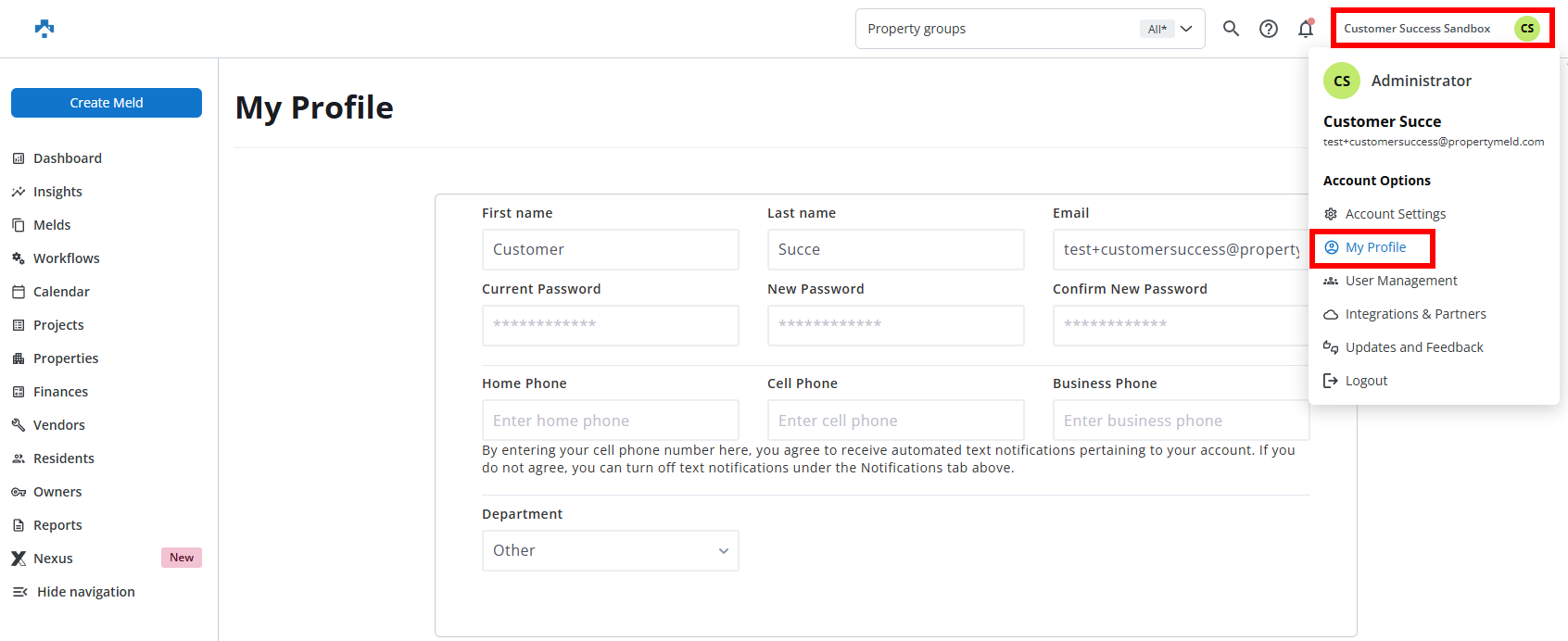Screen dimensions: 1568x641
Task: Open the help question mark icon
Action: tap(1269, 29)
